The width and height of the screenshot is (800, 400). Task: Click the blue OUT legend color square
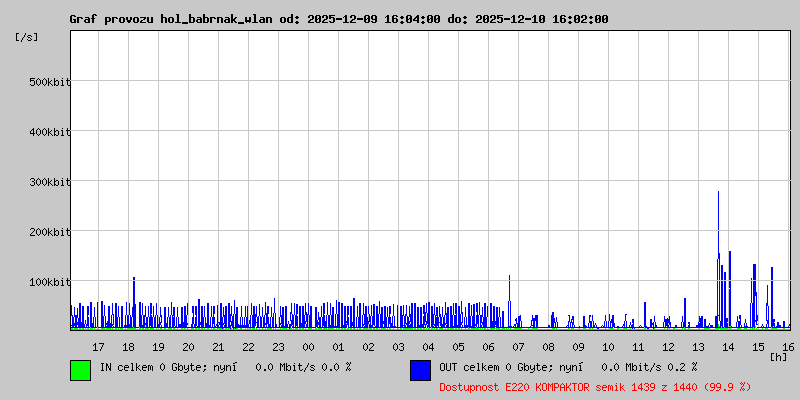[x=420, y=370]
